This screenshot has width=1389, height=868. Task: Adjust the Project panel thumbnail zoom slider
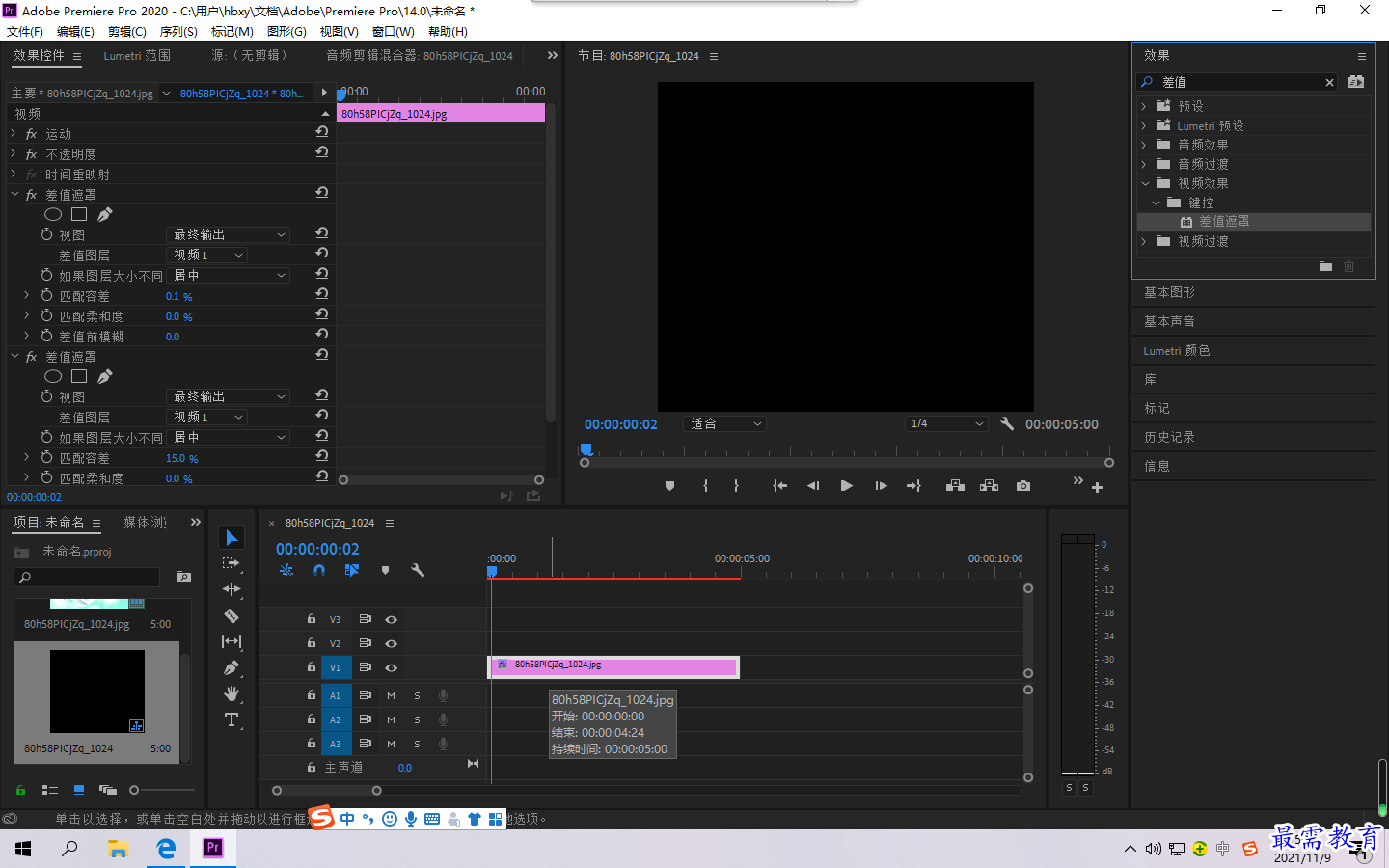[134, 790]
